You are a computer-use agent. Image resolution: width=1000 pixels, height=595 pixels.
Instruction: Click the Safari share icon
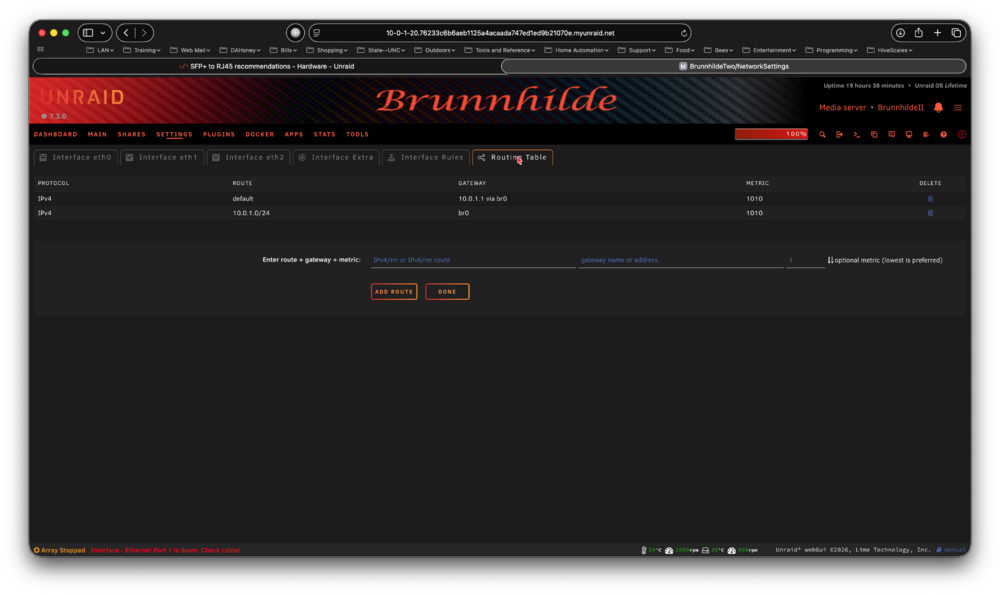click(x=918, y=33)
